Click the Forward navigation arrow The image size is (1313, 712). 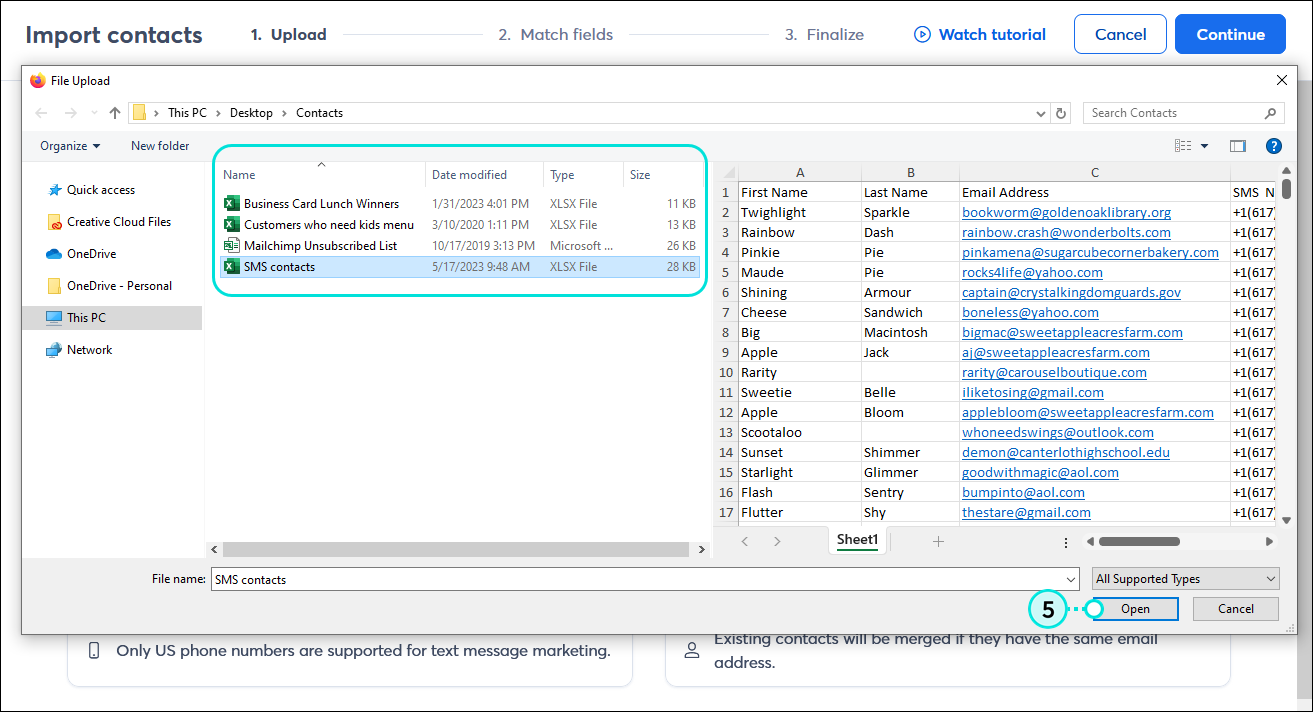[70, 113]
